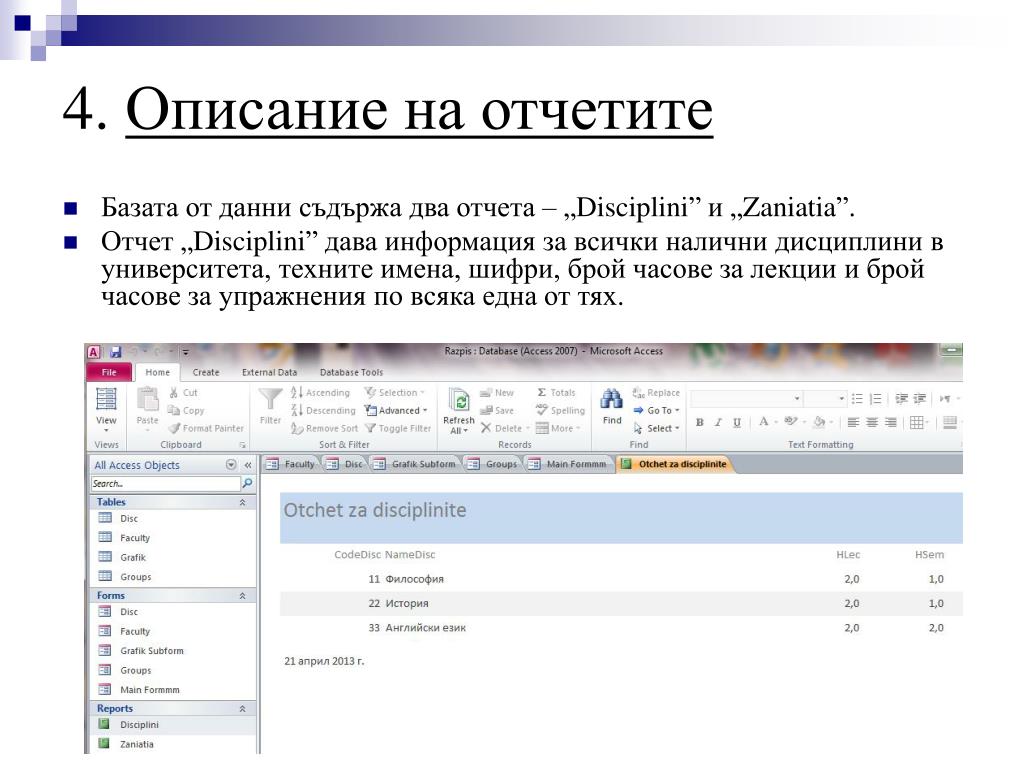Click the navigation pane Search box
Screen dimensions: 1024x768
click(x=164, y=482)
